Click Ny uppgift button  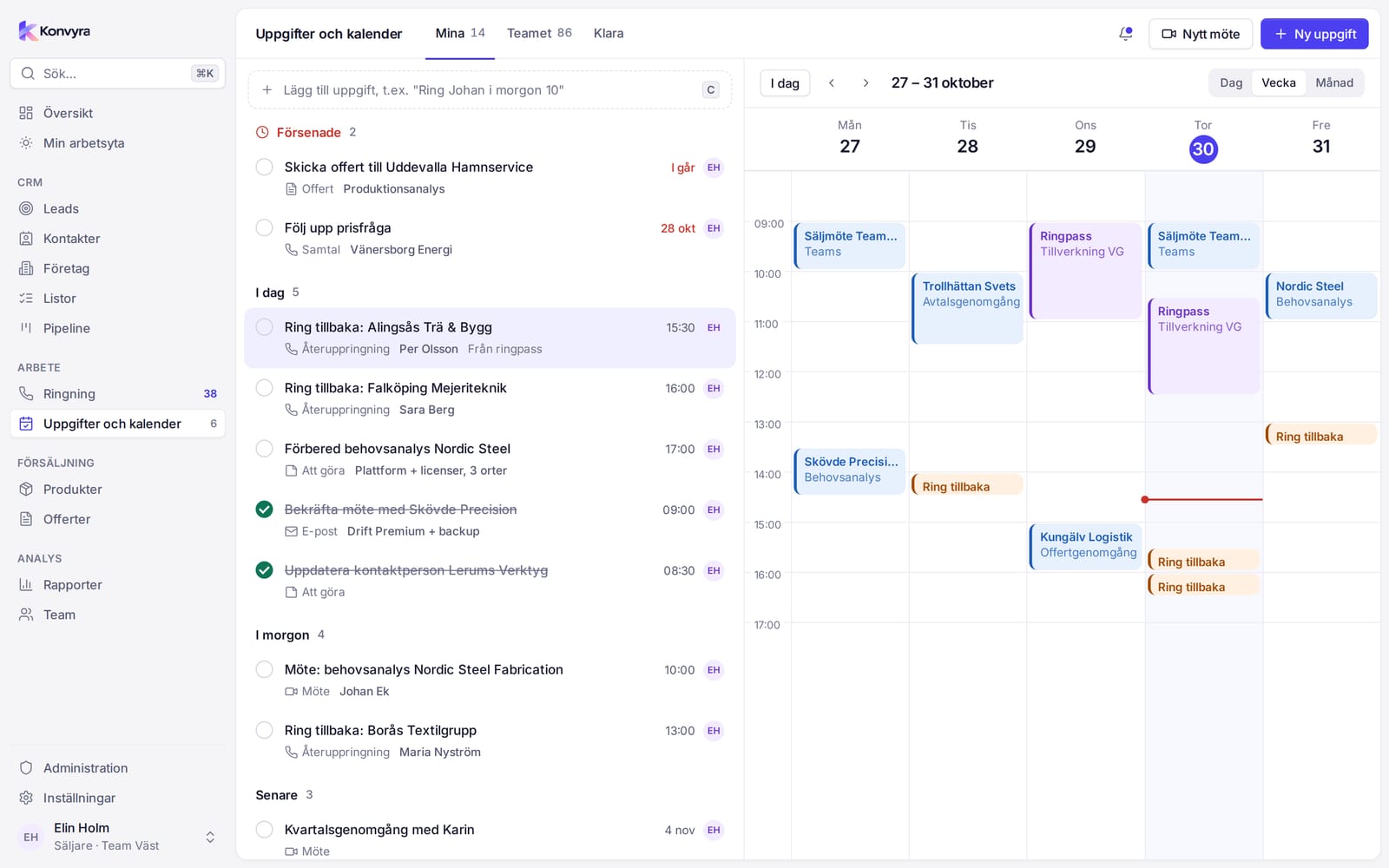pyautogui.click(x=1314, y=34)
